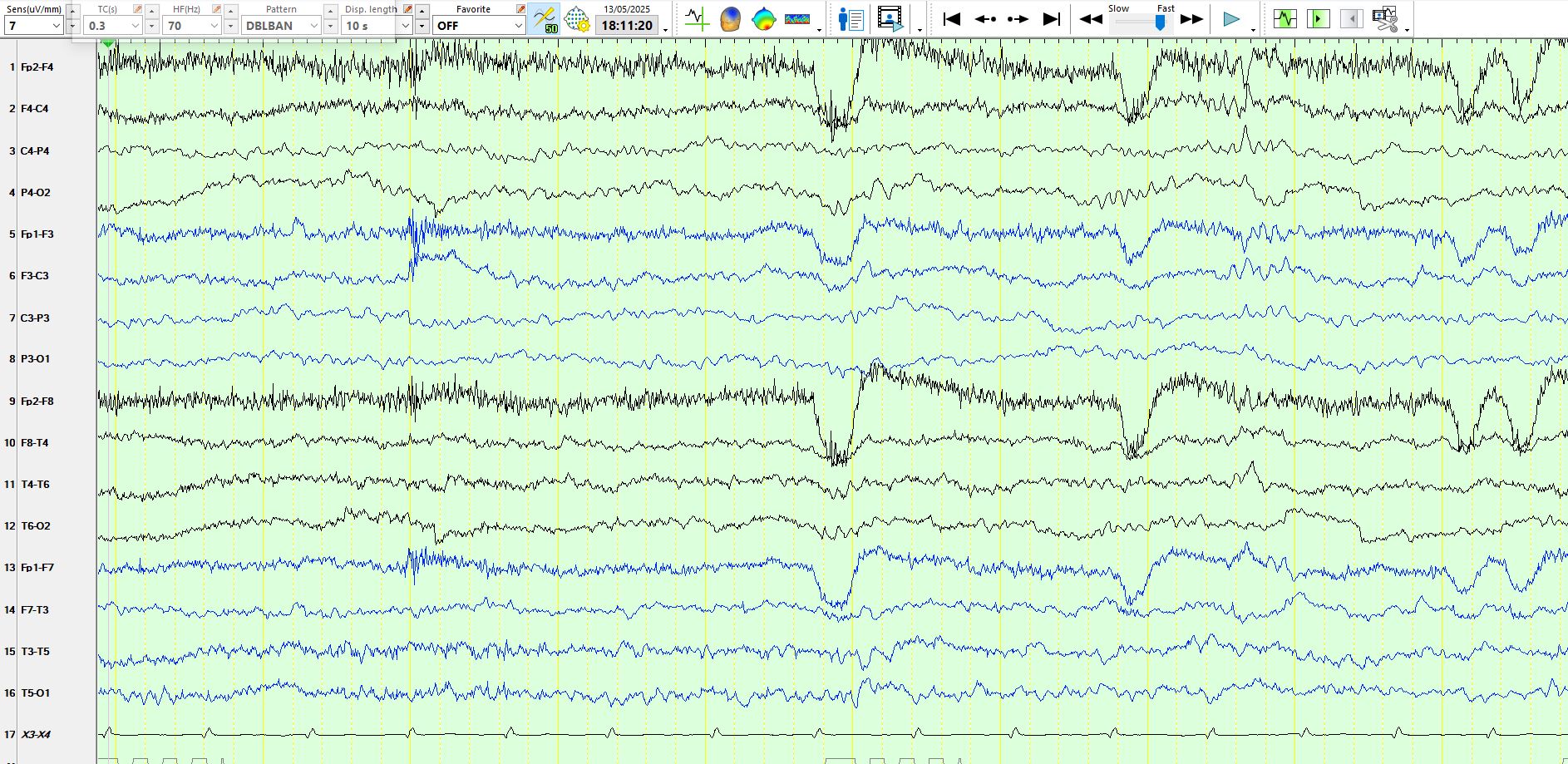Image resolution: width=1568 pixels, height=764 pixels.
Task: Click the 18:11:20 recording time field
Action: (x=627, y=26)
